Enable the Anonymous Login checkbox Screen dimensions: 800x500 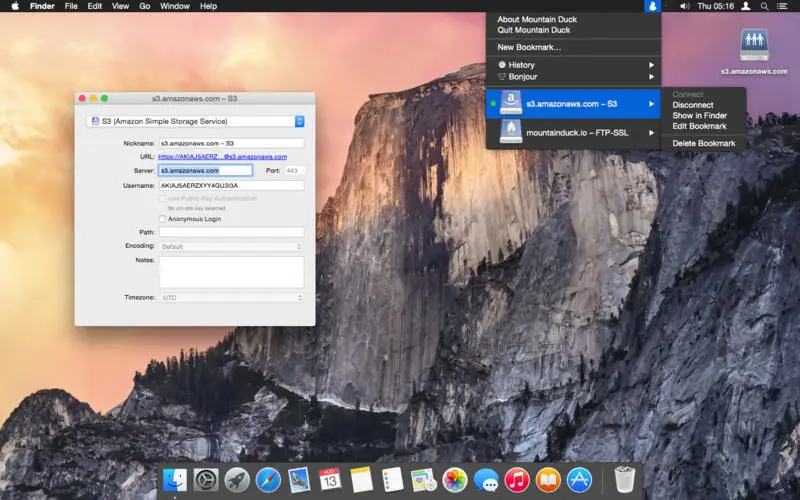(x=163, y=218)
